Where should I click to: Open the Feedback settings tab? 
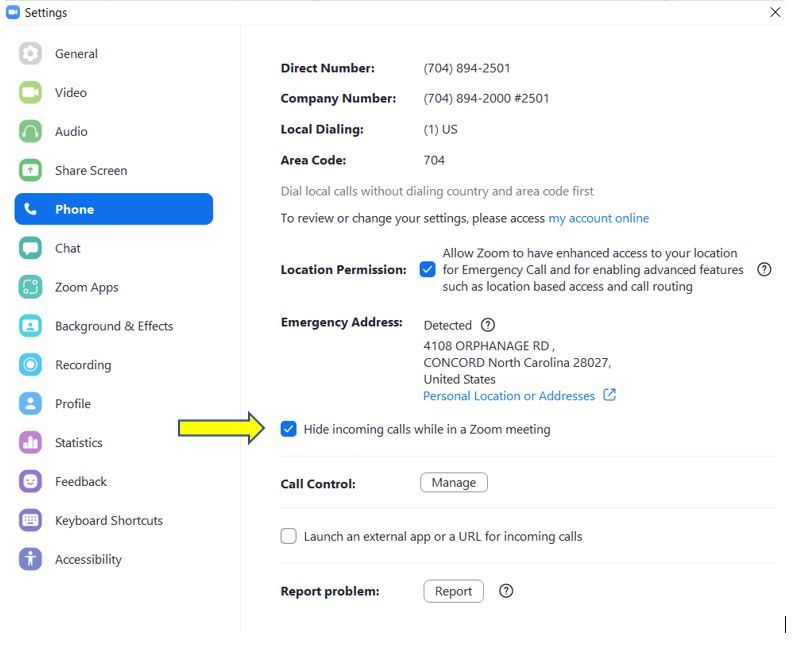click(114, 482)
